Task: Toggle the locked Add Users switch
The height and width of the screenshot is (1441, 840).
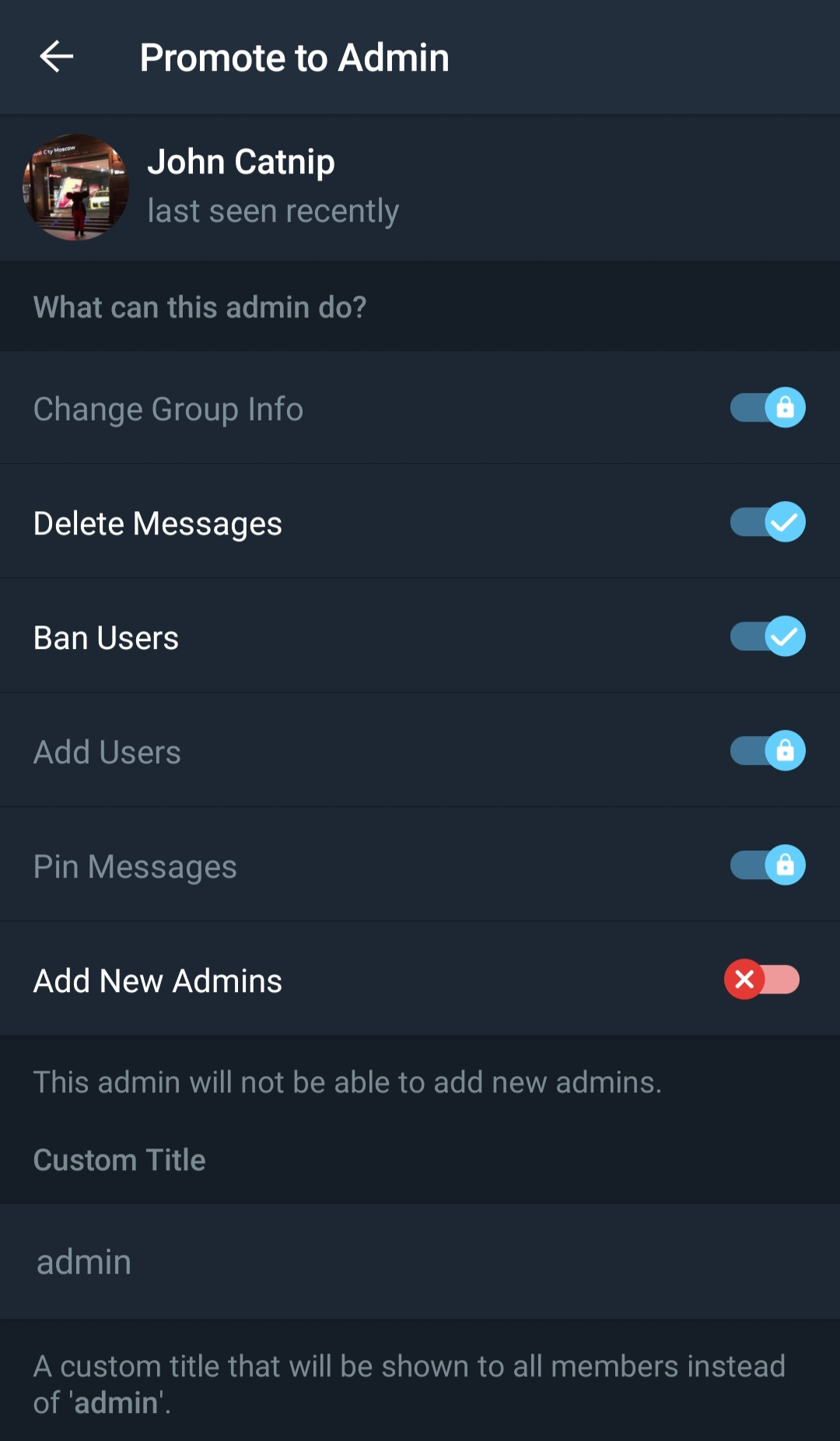Action: coord(767,751)
